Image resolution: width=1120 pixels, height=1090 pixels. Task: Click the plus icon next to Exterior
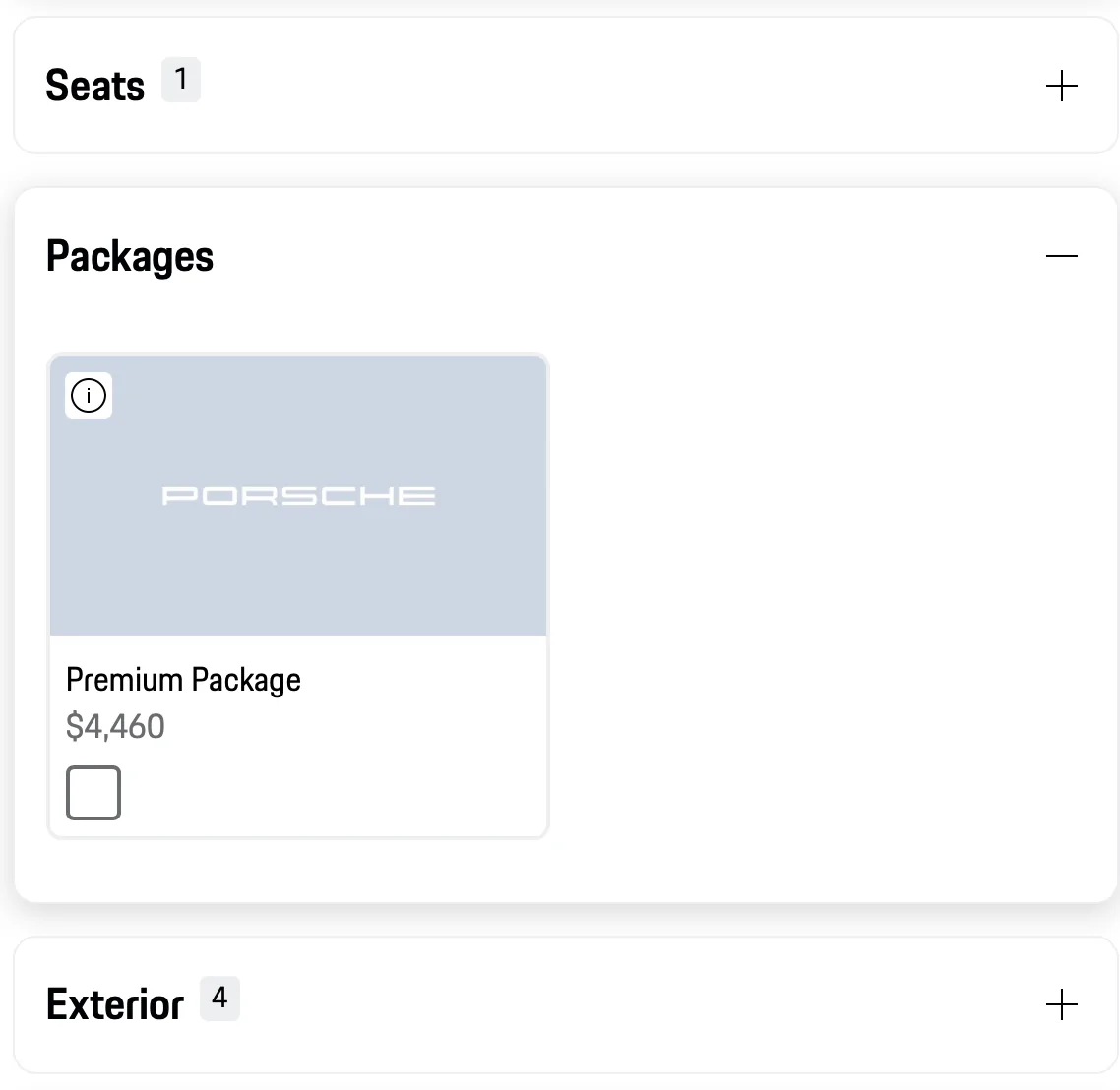1062,1005
